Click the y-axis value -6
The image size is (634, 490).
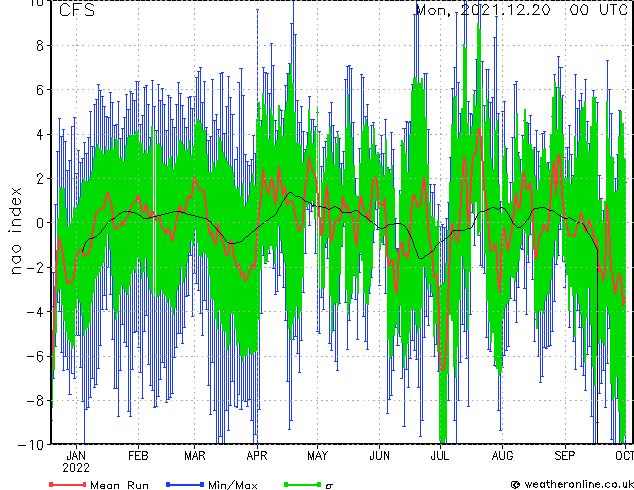(x=35, y=356)
